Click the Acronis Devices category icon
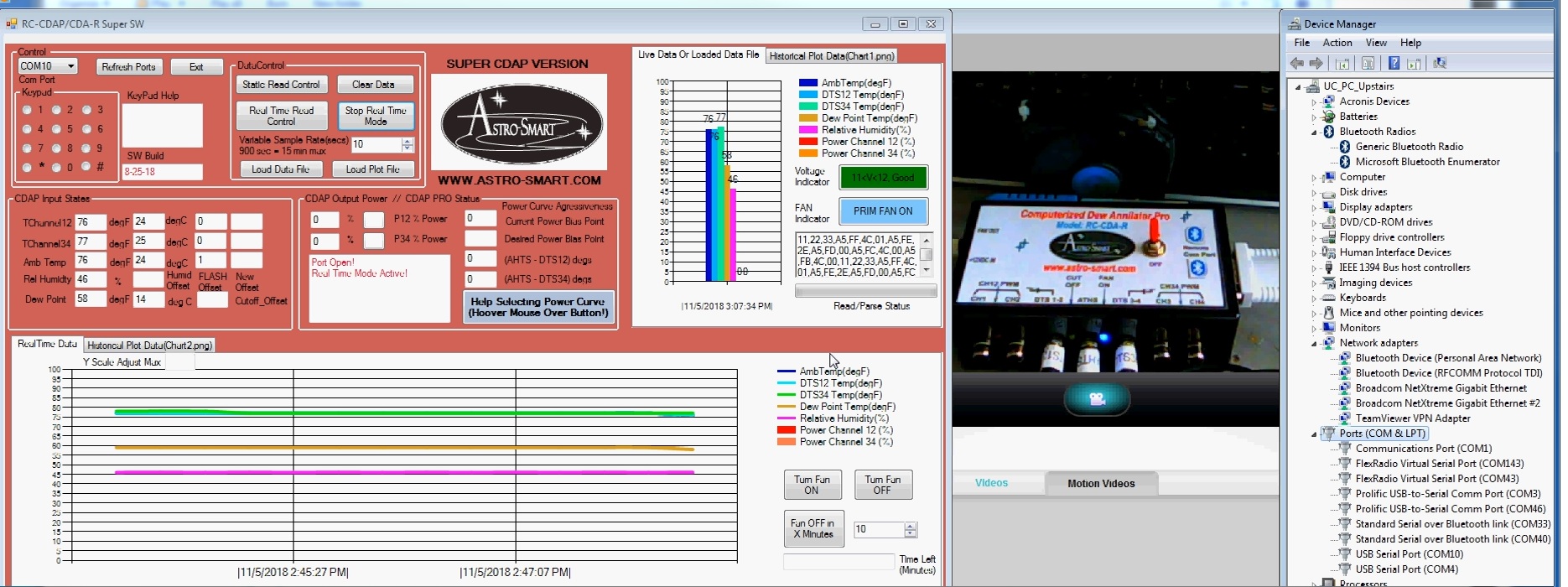This screenshot has width=1568, height=587. click(1328, 101)
